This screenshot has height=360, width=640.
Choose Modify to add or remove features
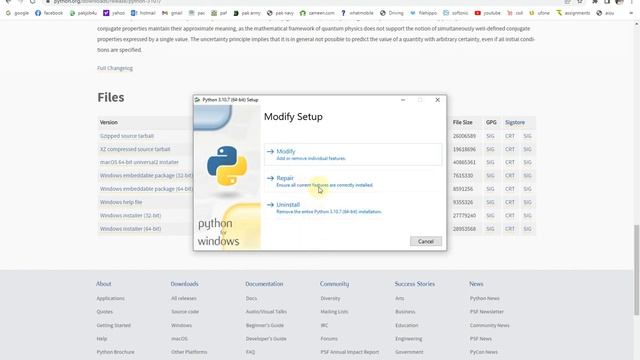click(x=353, y=154)
